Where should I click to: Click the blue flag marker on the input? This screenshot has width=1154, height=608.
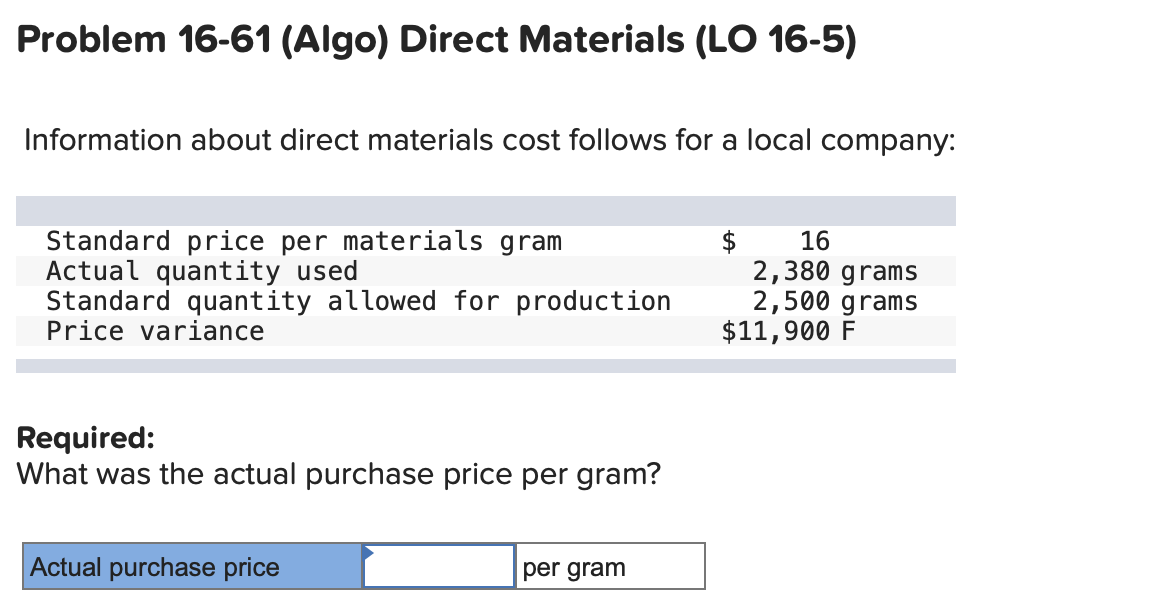click(x=370, y=553)
